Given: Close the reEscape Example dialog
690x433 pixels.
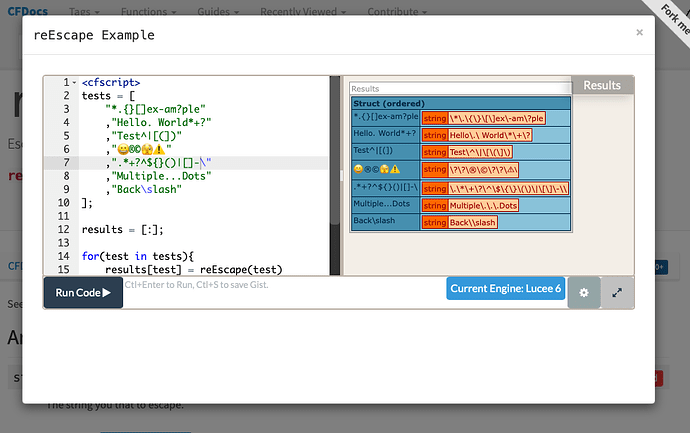Looking at the screenshot, I should [639, 32].
